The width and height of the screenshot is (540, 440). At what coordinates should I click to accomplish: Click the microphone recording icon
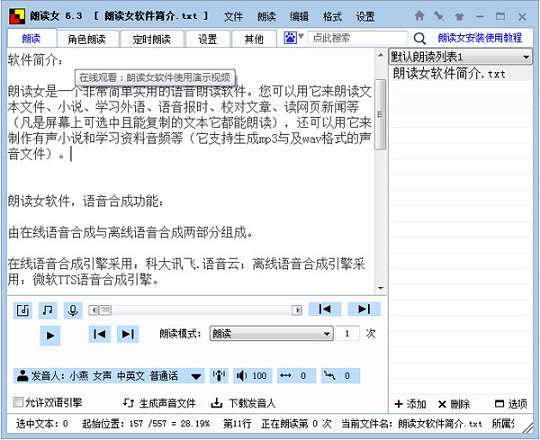73,311
